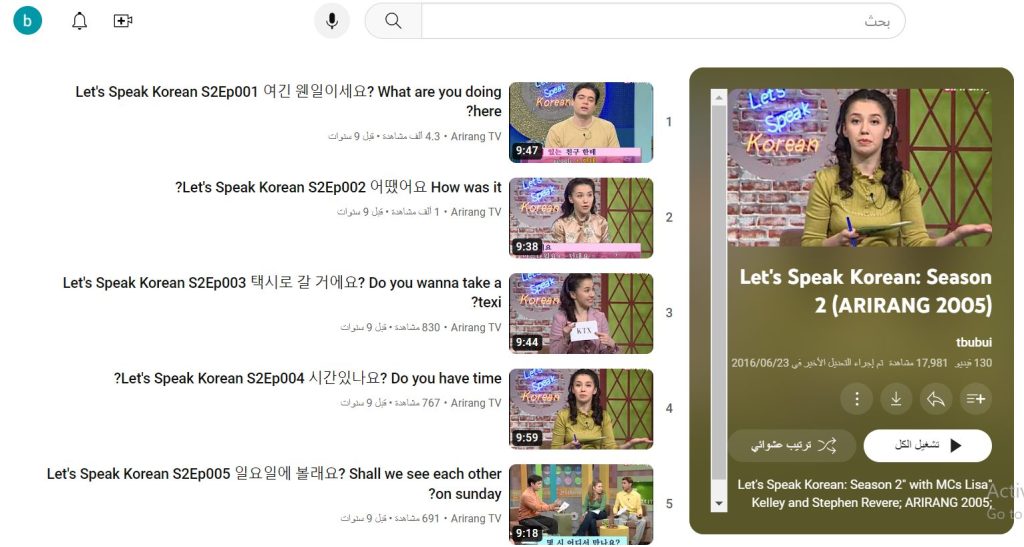Toggle shuffle play for the playlist
Viewport: 1024px width, 547px height.
(791, 445)
